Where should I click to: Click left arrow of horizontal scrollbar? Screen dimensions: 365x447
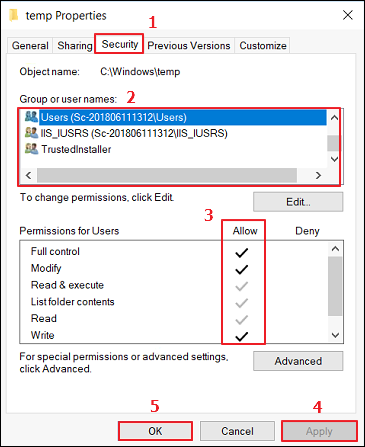tap(29, 175)
